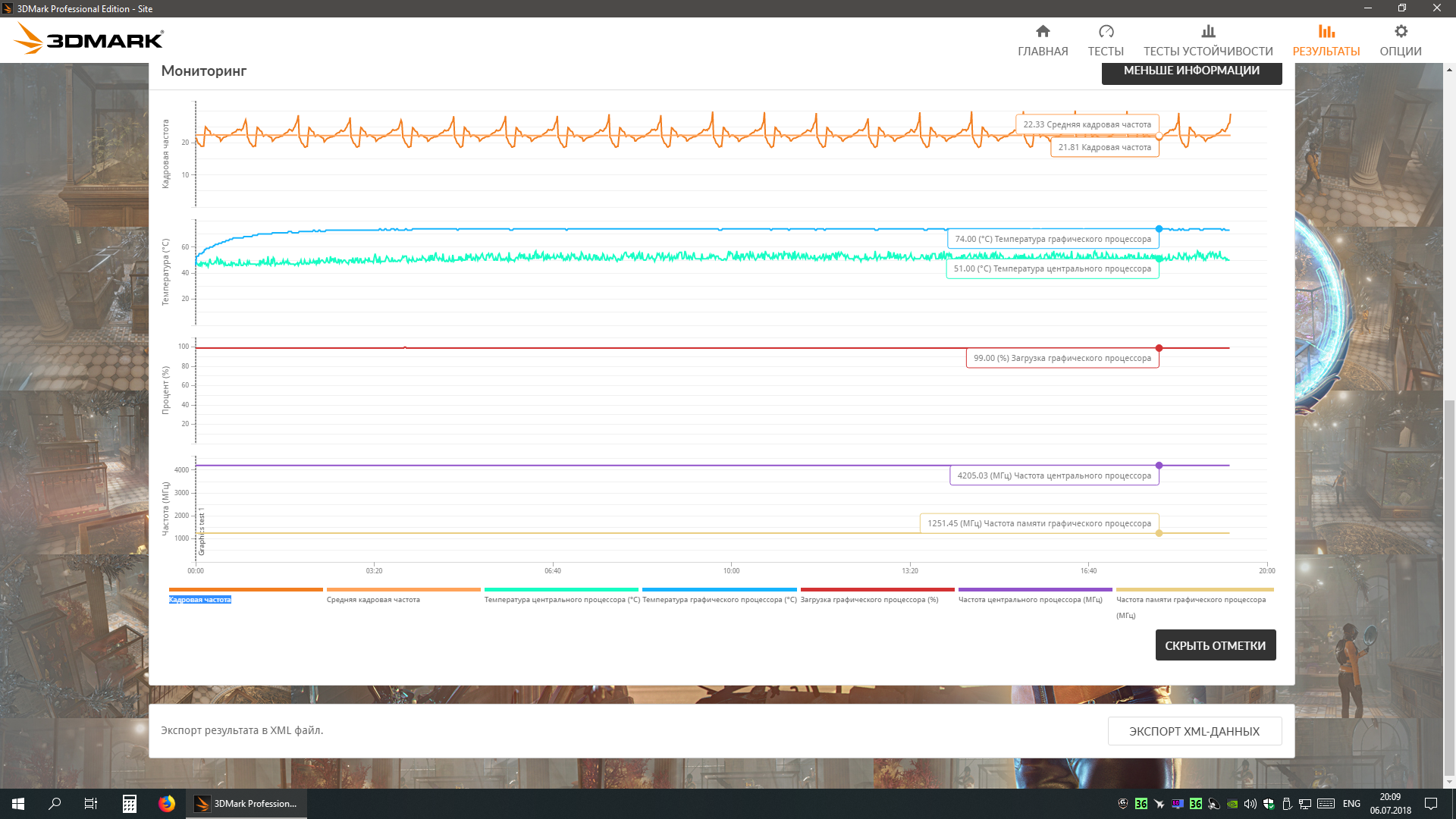Click the СКРЫТЬ ОТМЕТКИ button
The height and width of the screenshot is (819, 1456).
[x=1215, y=645]
